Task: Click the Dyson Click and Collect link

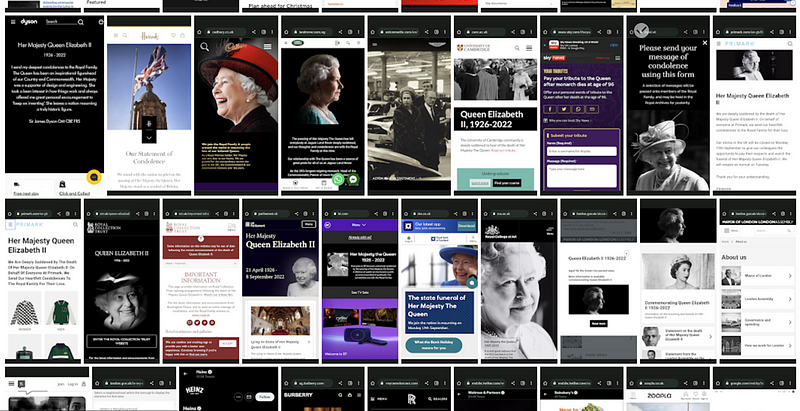Action: pyautogui.click(x=74, y=194)
